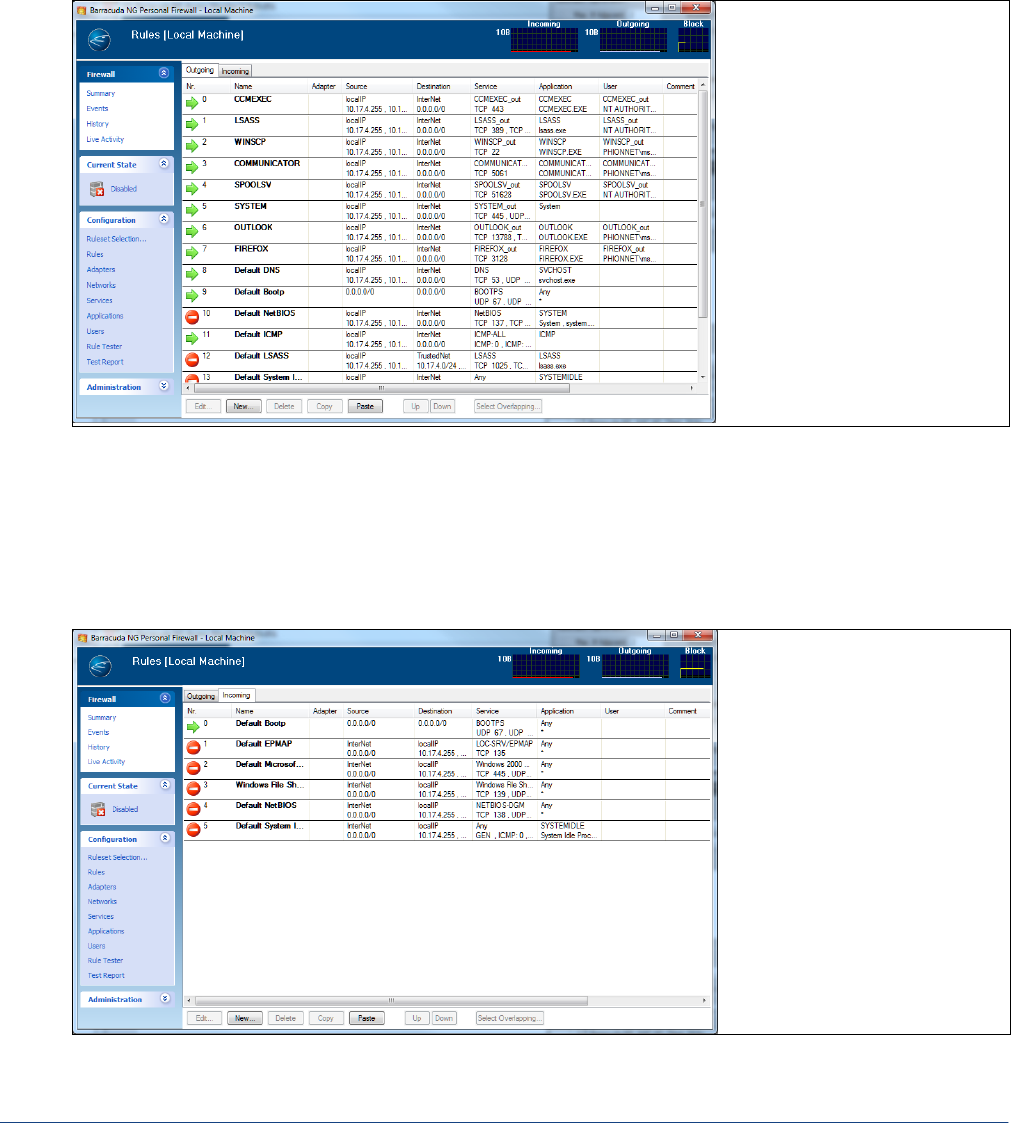The image size is (1011, 1123).
Task: Open the Test Report link in the lower screenshot
Action: [x=106, y=975]
